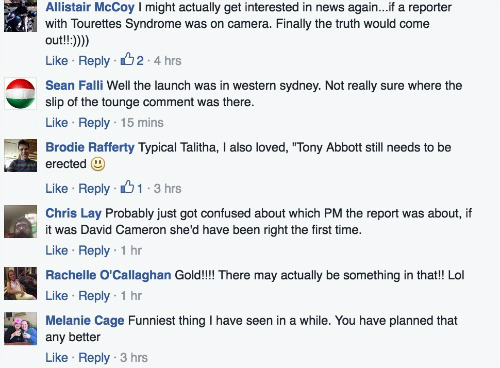Open Sean Falli's flag ball avatar
The image size is (500, 368).
[20, 94]
